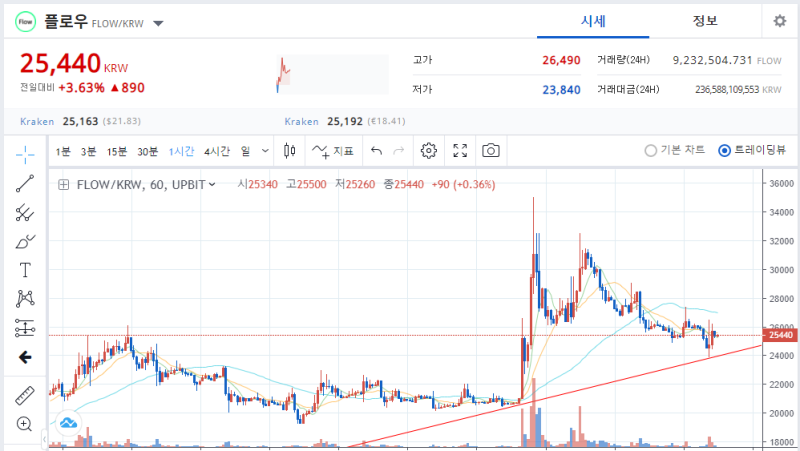This screenshot has height=451, width=800.
Task: Click the 25440 current price axis label
Action: click(781, 335)
